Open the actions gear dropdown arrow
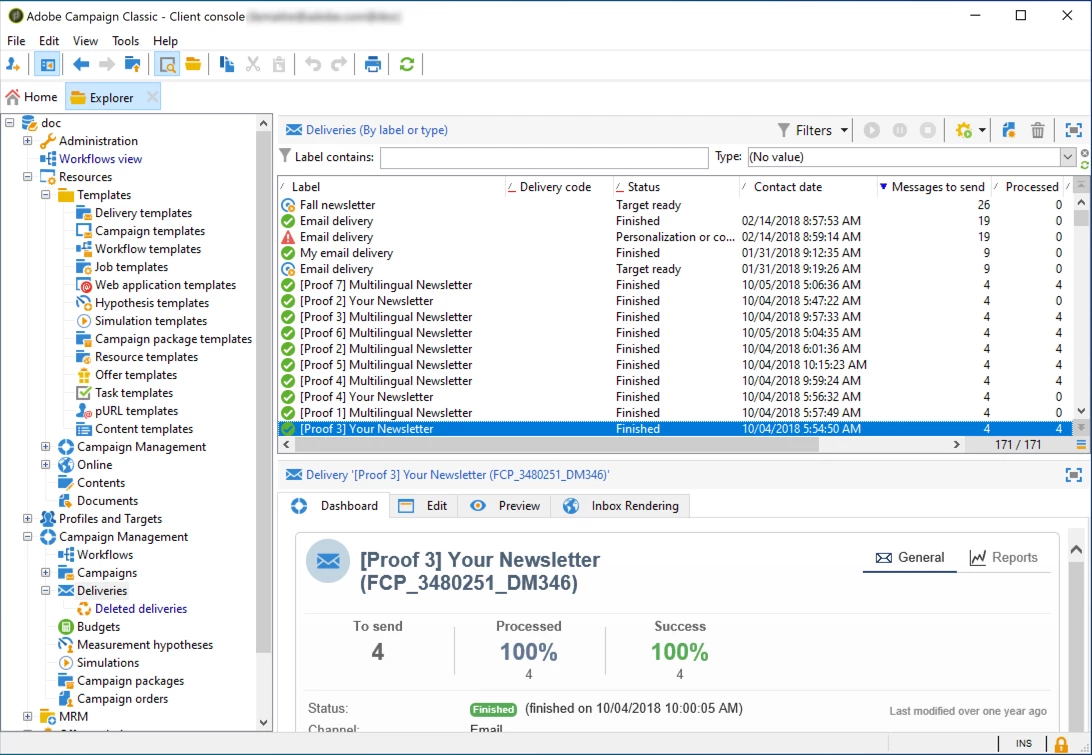The height and width of the screenshot is (755, 1092). (x=982, y=130)
